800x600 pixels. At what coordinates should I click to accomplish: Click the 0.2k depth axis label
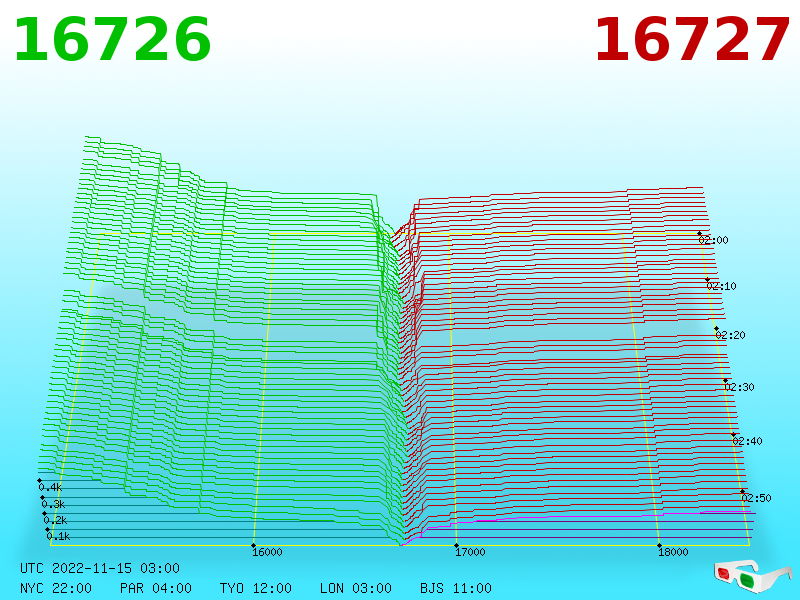[55, 520]
